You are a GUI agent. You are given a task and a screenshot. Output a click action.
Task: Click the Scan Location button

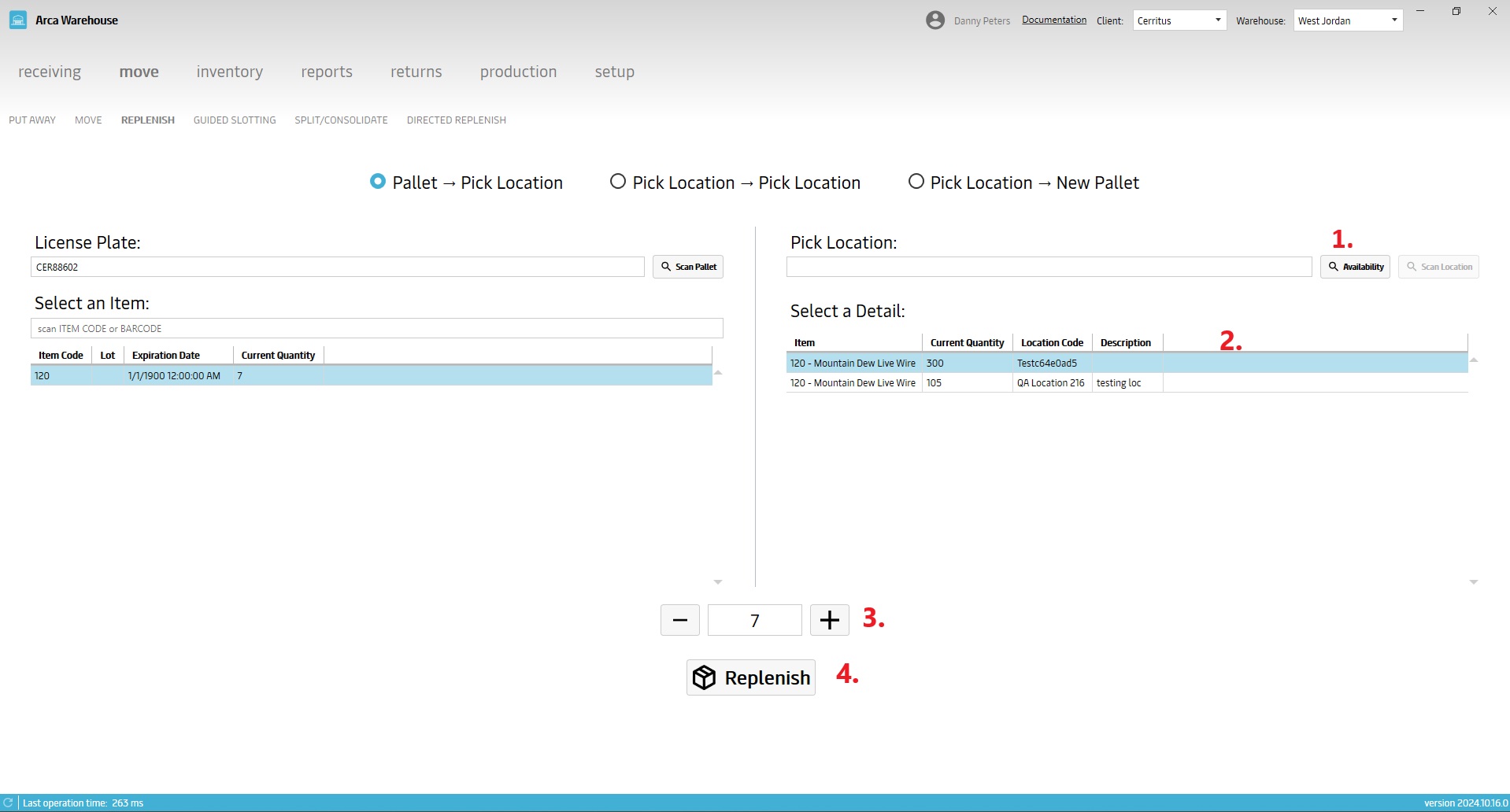[x=1438, y=267]
